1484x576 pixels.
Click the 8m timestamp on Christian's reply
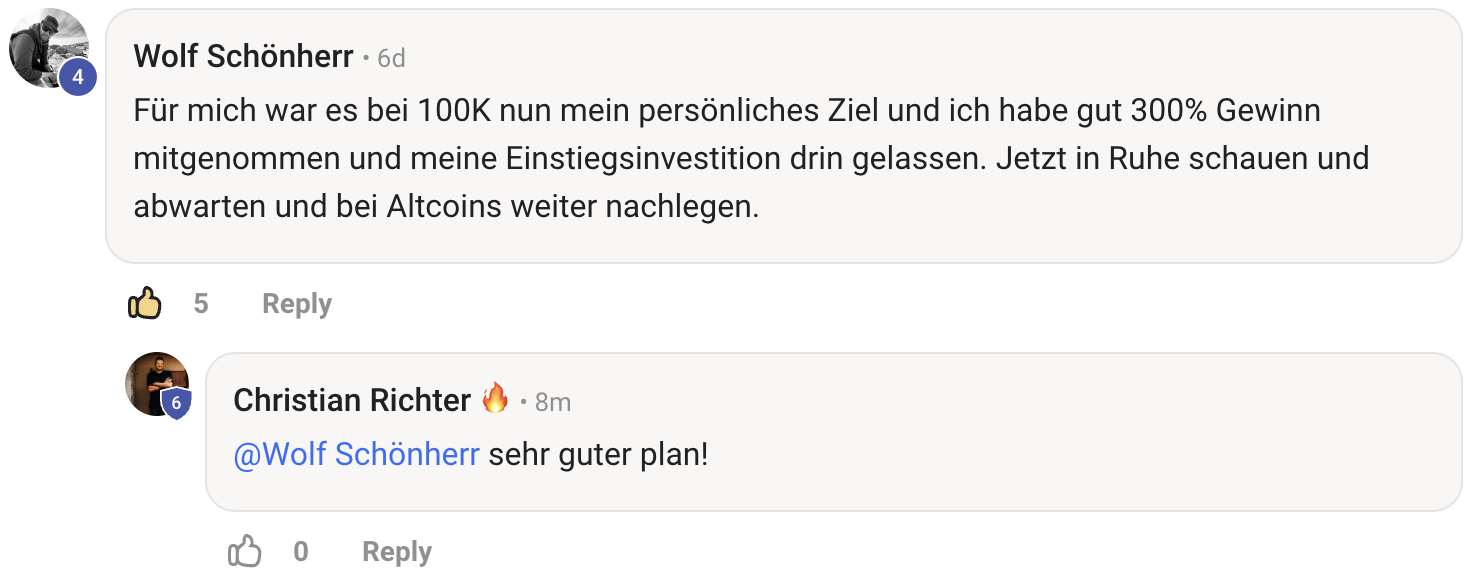pyautogui.click(x=553, y=402)
